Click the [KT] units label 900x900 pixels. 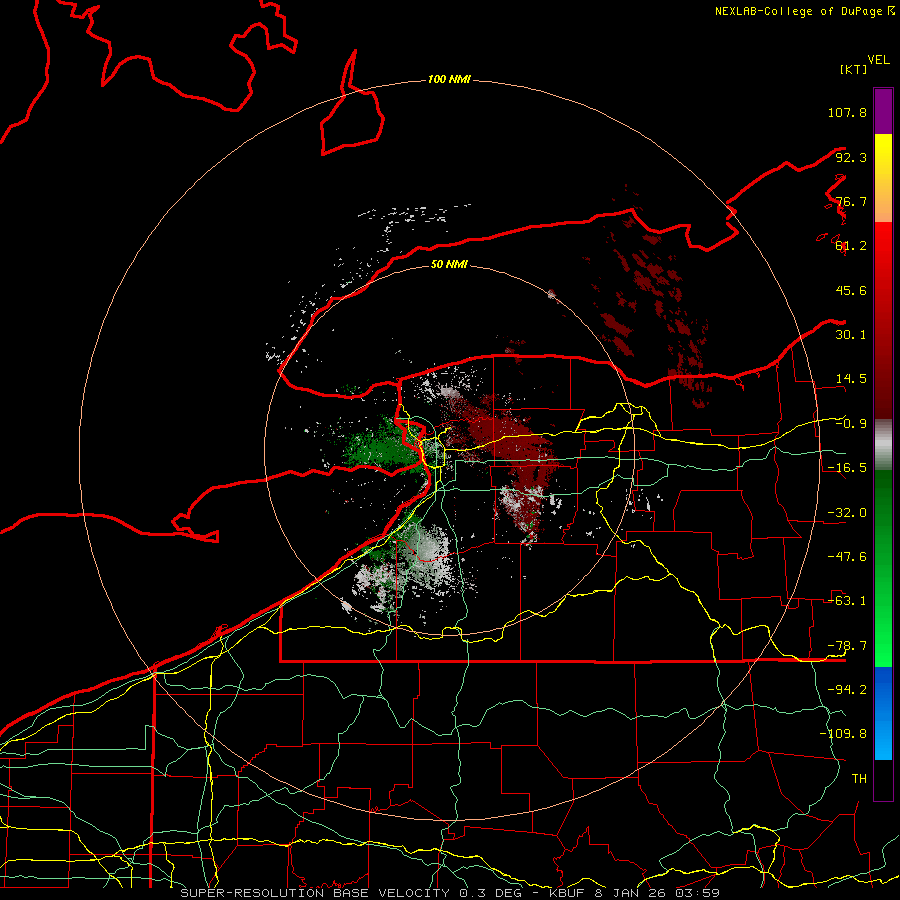pos(853,69)
